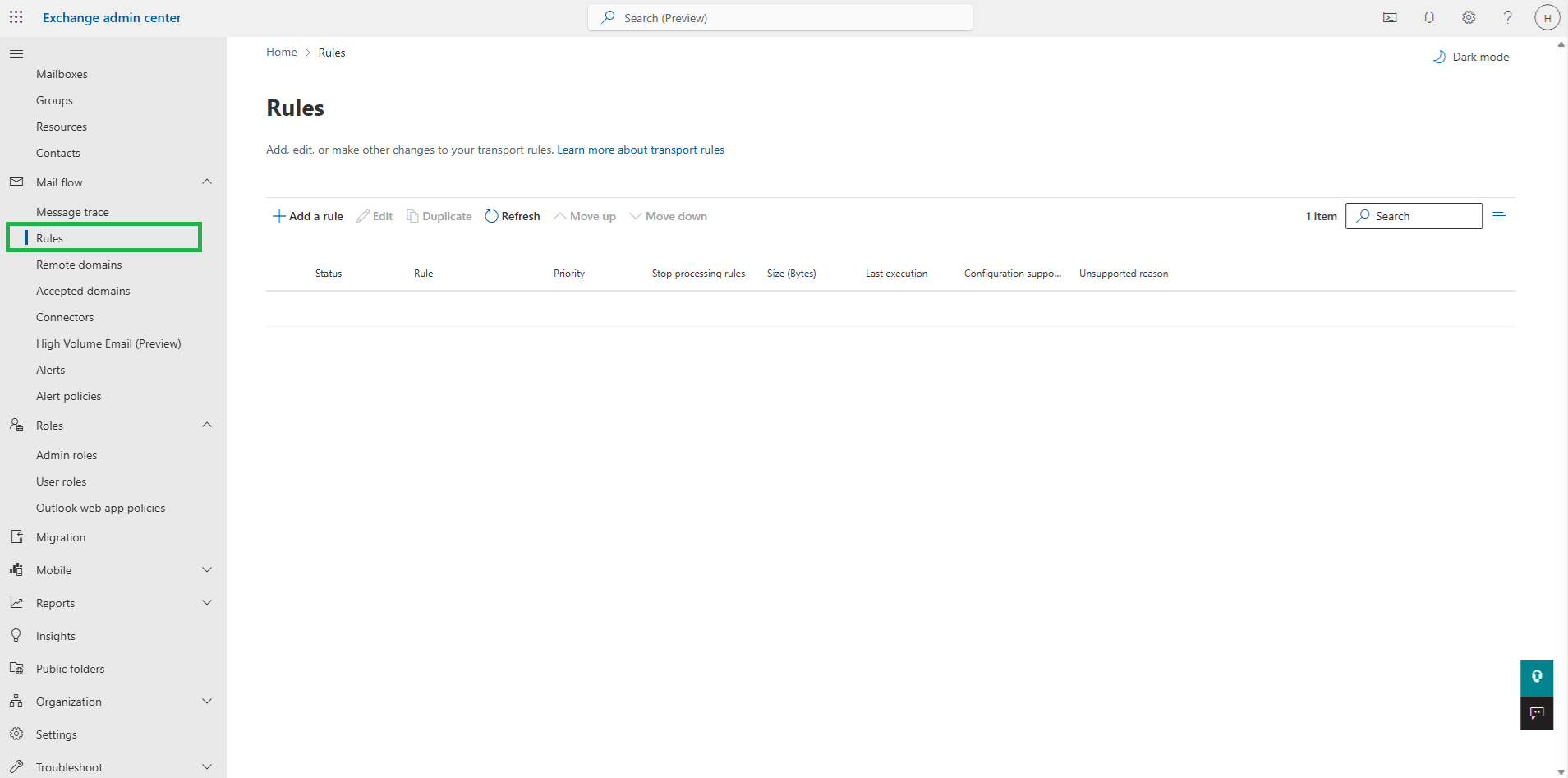Open Contacts in the sidebar
Screen dimensions: 1568x778
coord(58,153)
